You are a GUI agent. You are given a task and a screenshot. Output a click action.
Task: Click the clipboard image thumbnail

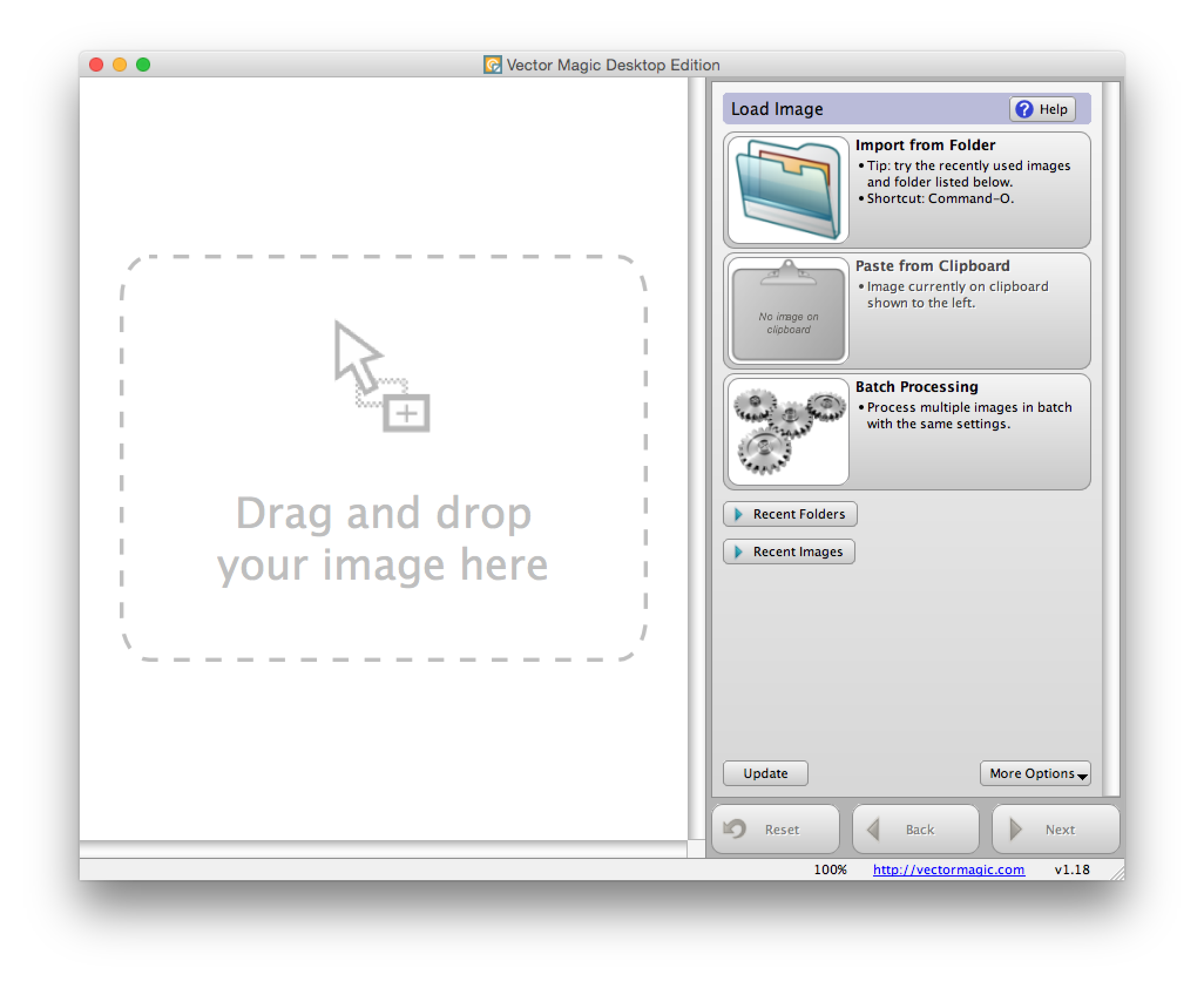pyautogui.click(x=788, y=311)
